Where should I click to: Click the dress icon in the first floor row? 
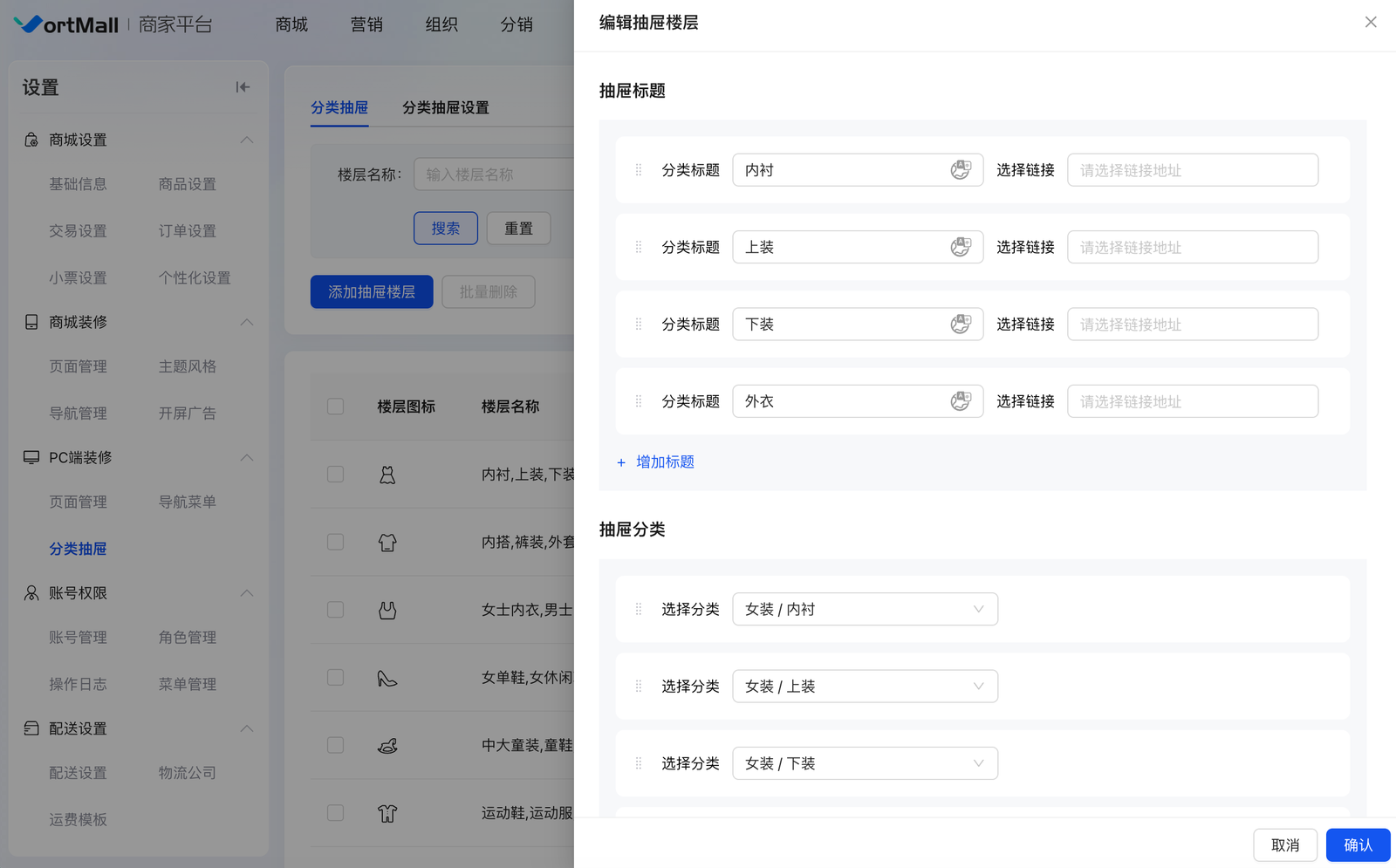click(387, 475)
